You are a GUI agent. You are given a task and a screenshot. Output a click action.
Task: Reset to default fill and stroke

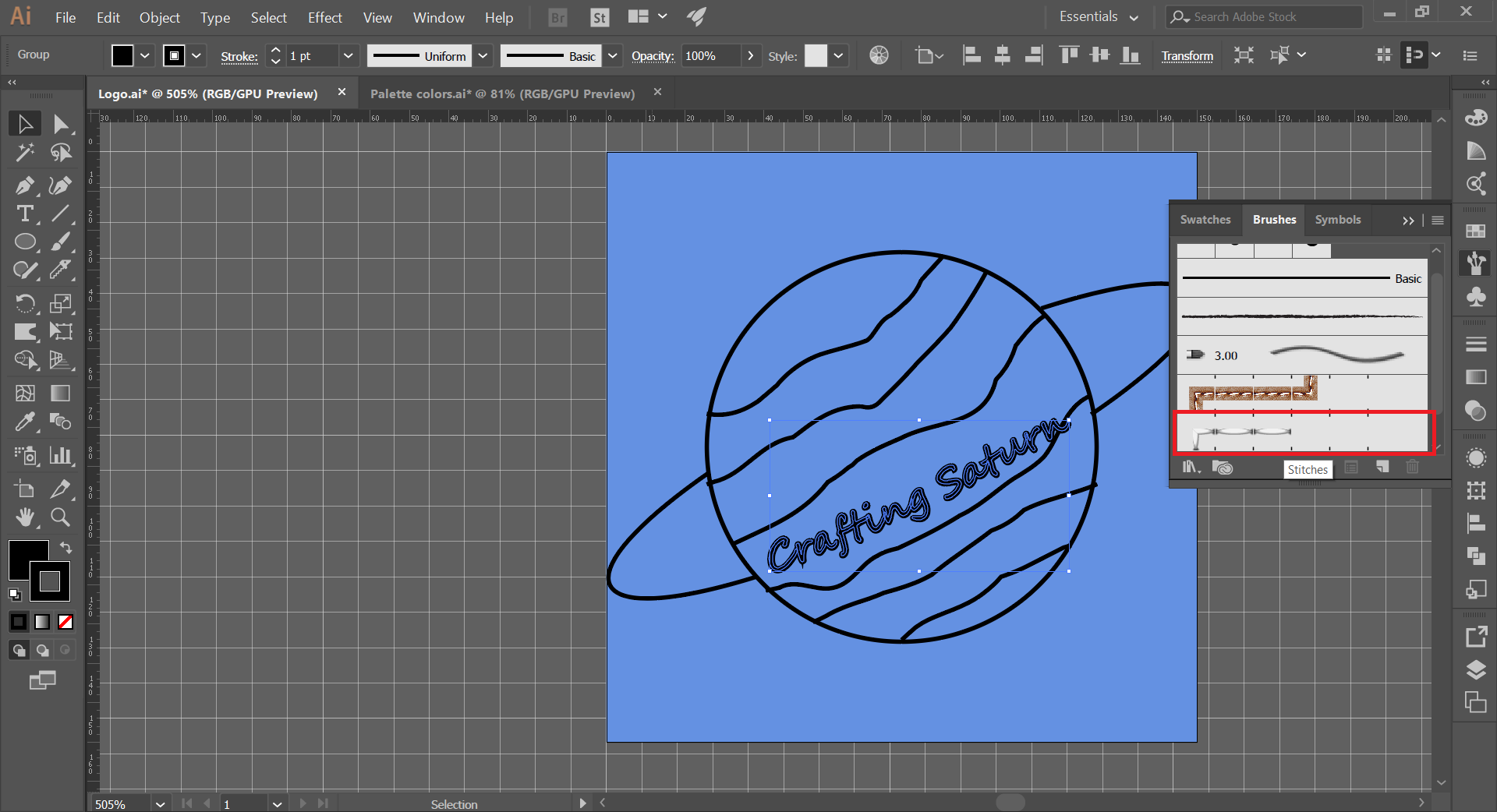15,595
